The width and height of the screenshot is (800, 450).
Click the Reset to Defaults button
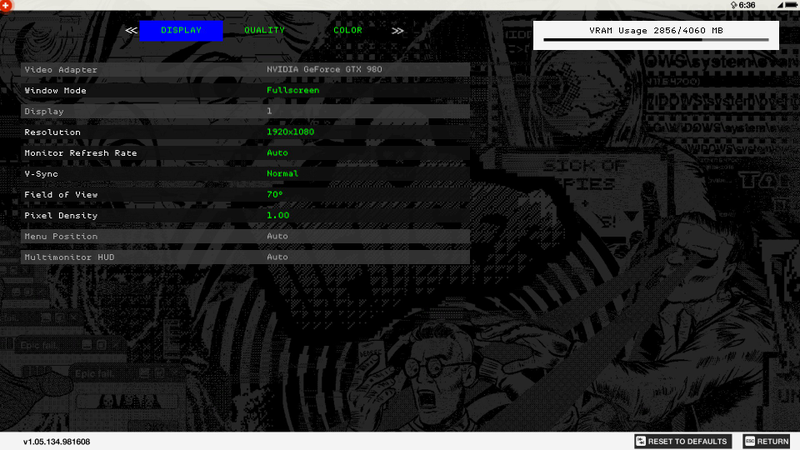683,441
